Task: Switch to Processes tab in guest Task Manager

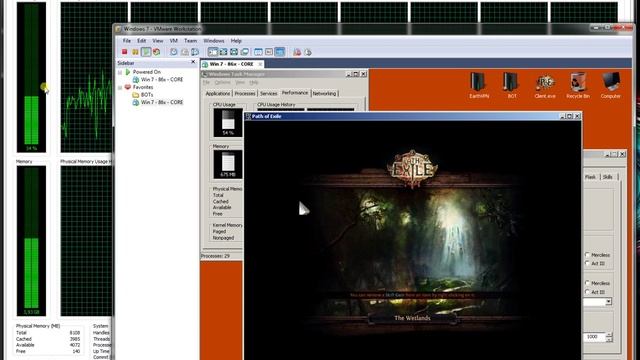Action: click(x=245, y=93)
